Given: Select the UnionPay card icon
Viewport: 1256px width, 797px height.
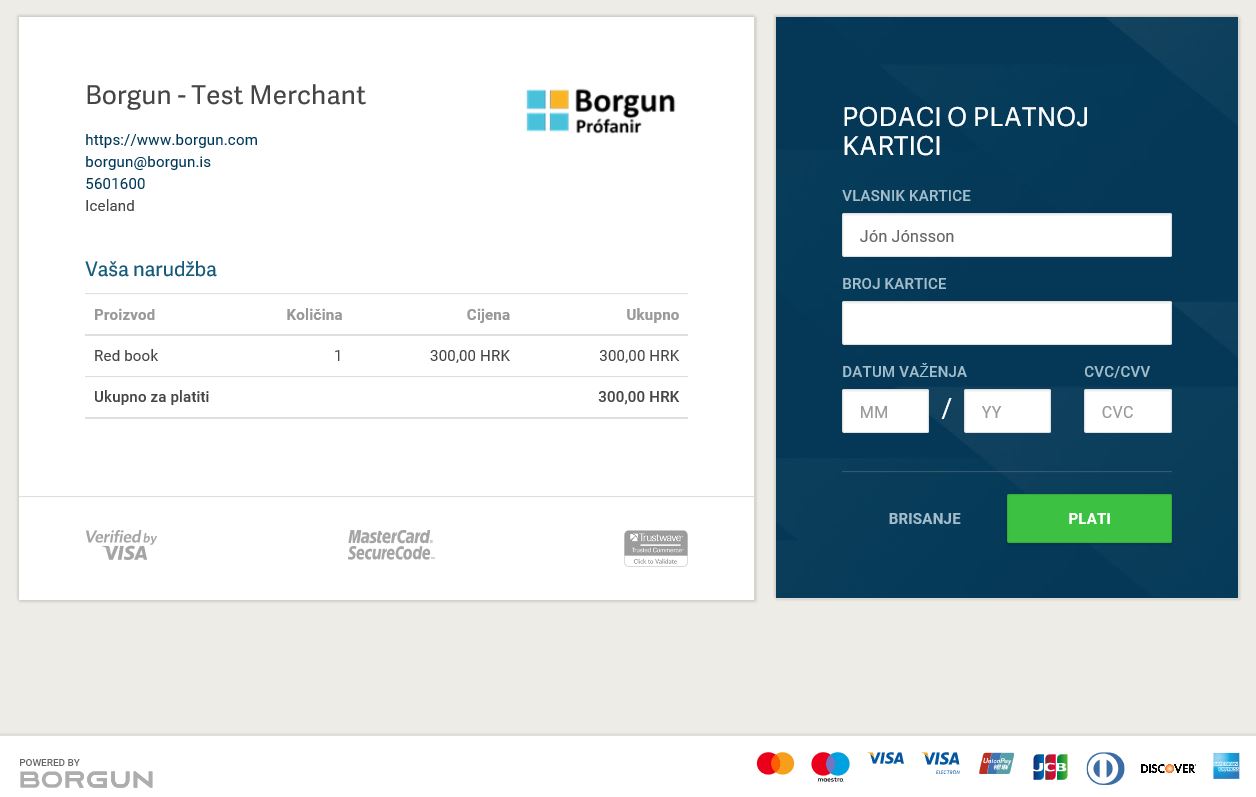Looking at the screenshot, I should click(996, 763).
